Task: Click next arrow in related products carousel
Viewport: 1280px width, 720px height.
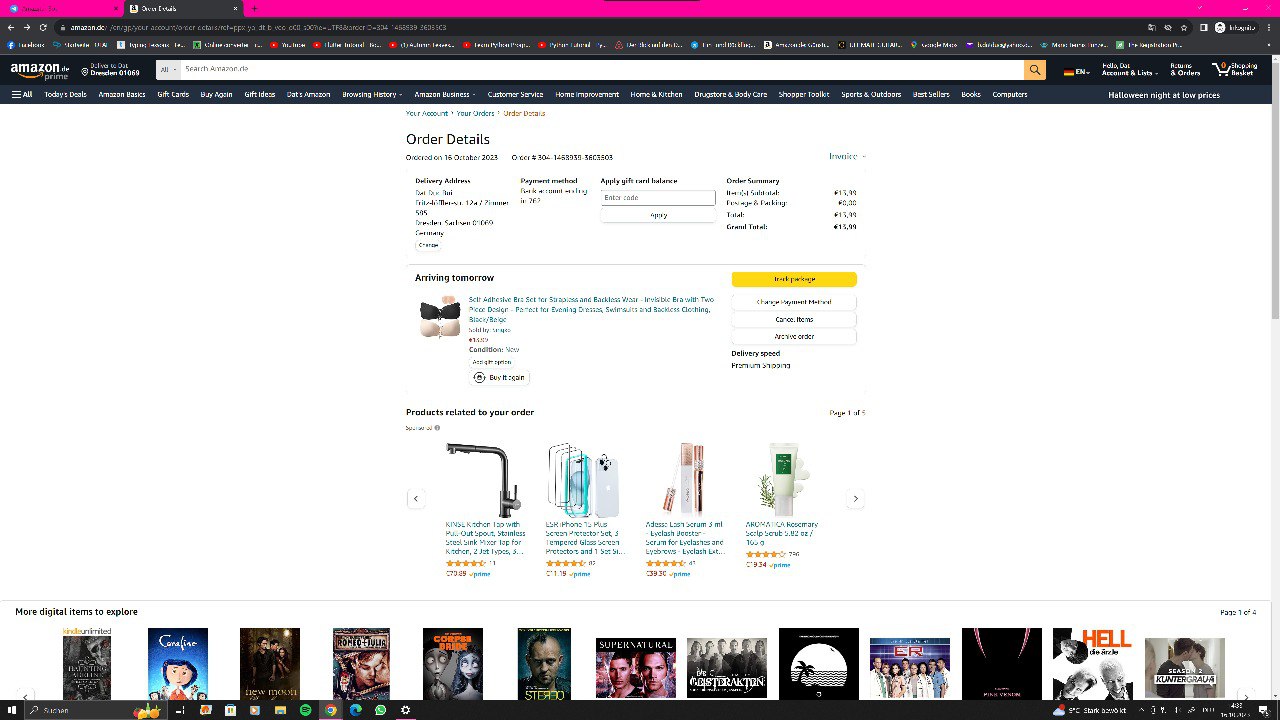Action: [855, 499]
